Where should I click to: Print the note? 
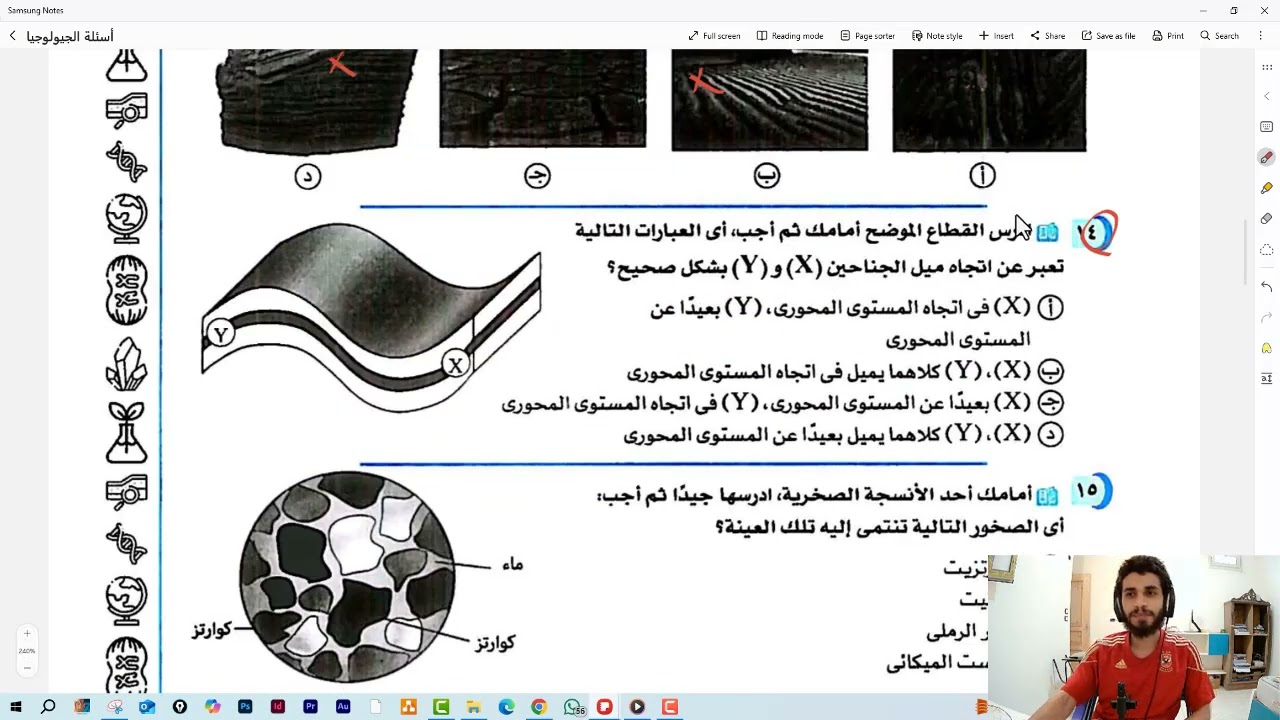(1168, 36)
